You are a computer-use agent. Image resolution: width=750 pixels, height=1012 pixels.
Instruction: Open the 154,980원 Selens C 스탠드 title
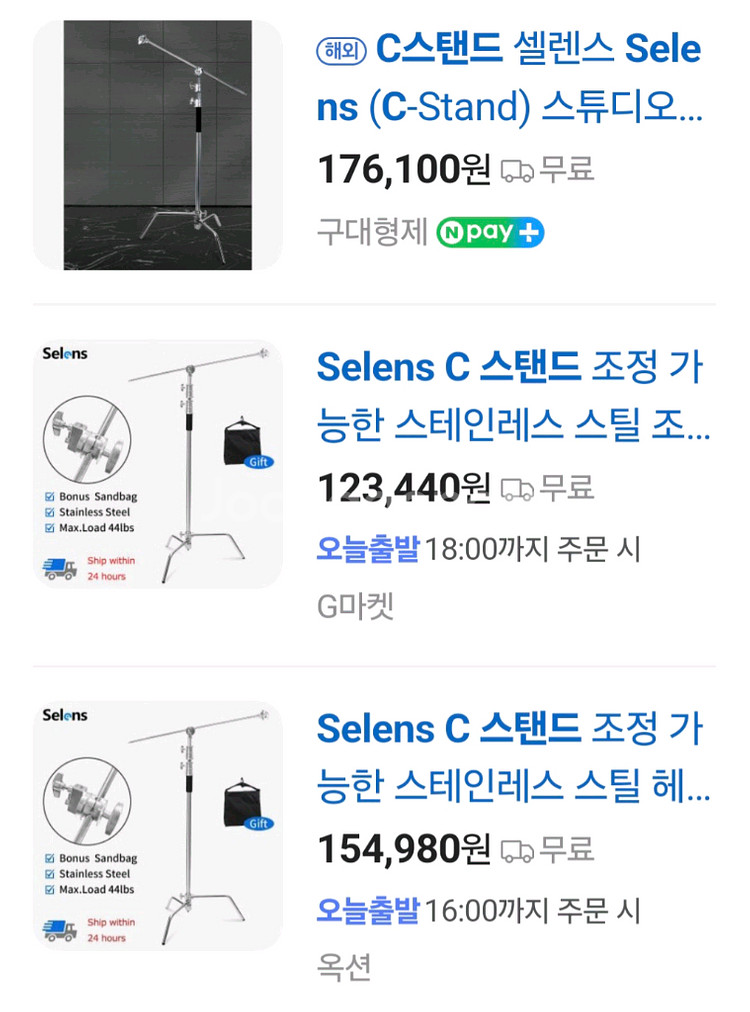512,760
